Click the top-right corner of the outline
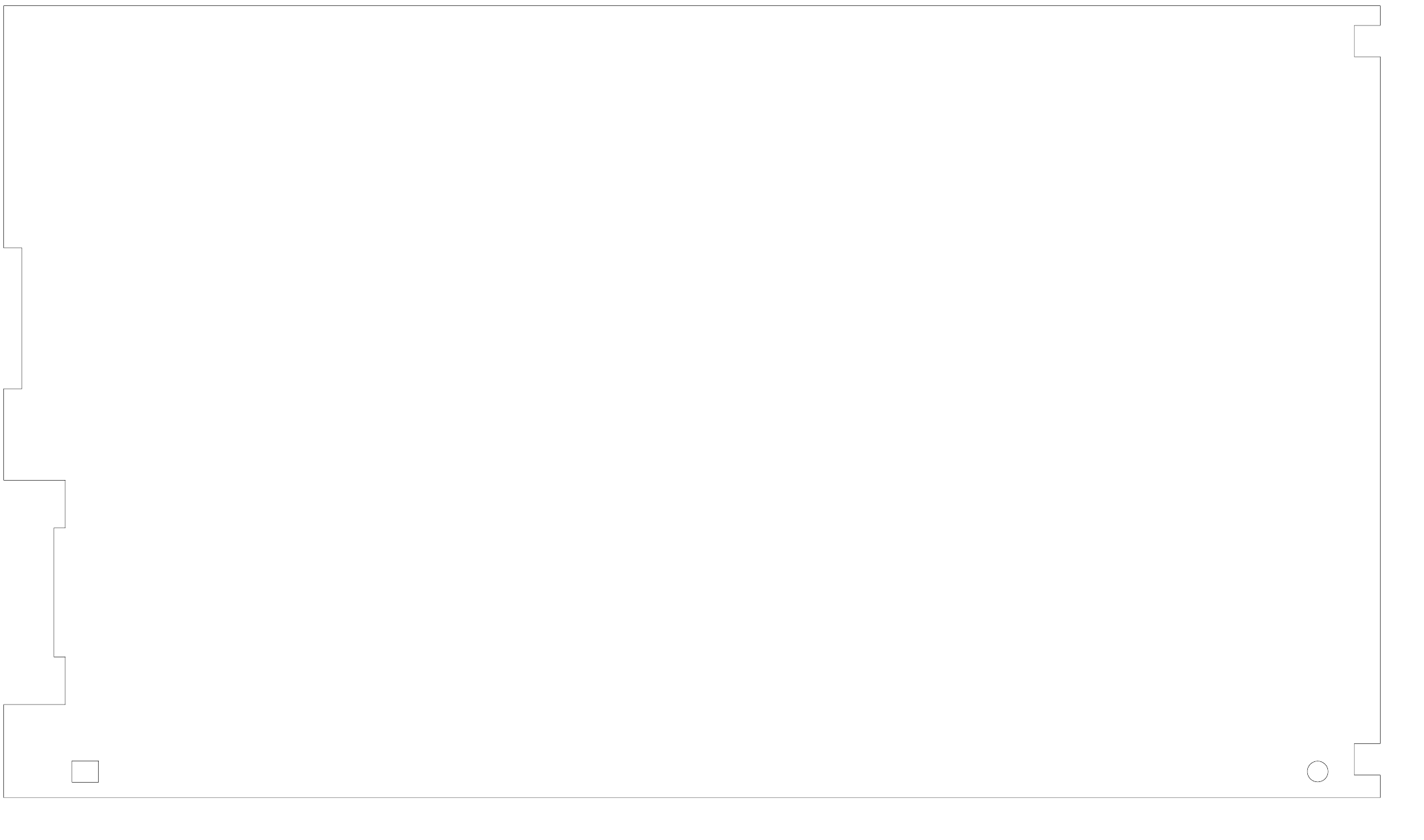 1380,6
